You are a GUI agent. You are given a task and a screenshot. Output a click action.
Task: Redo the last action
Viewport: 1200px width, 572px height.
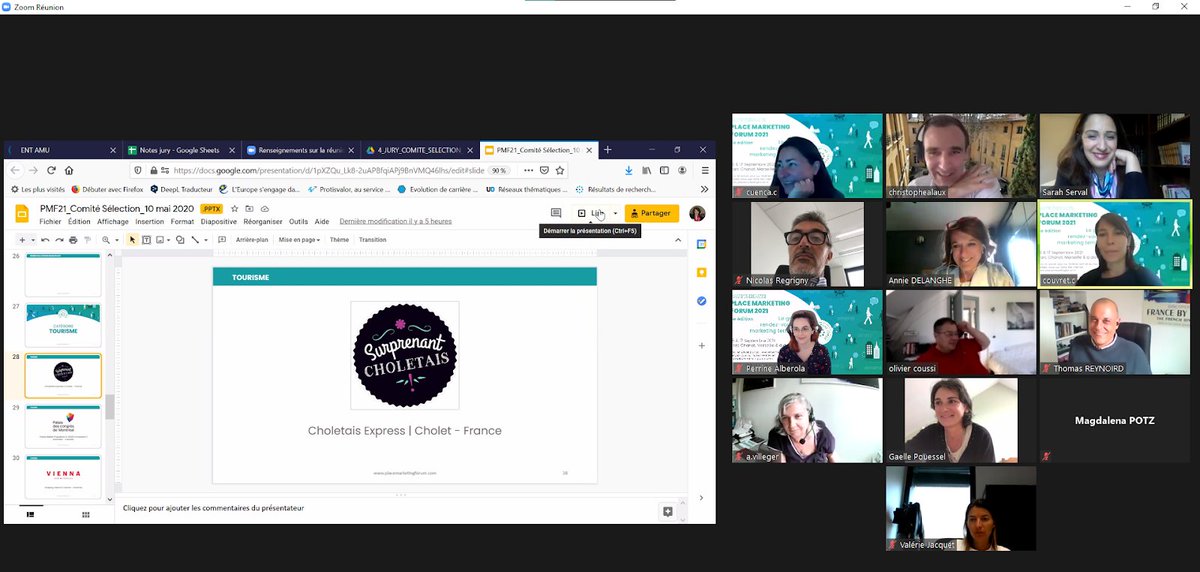tap(60, 240)
